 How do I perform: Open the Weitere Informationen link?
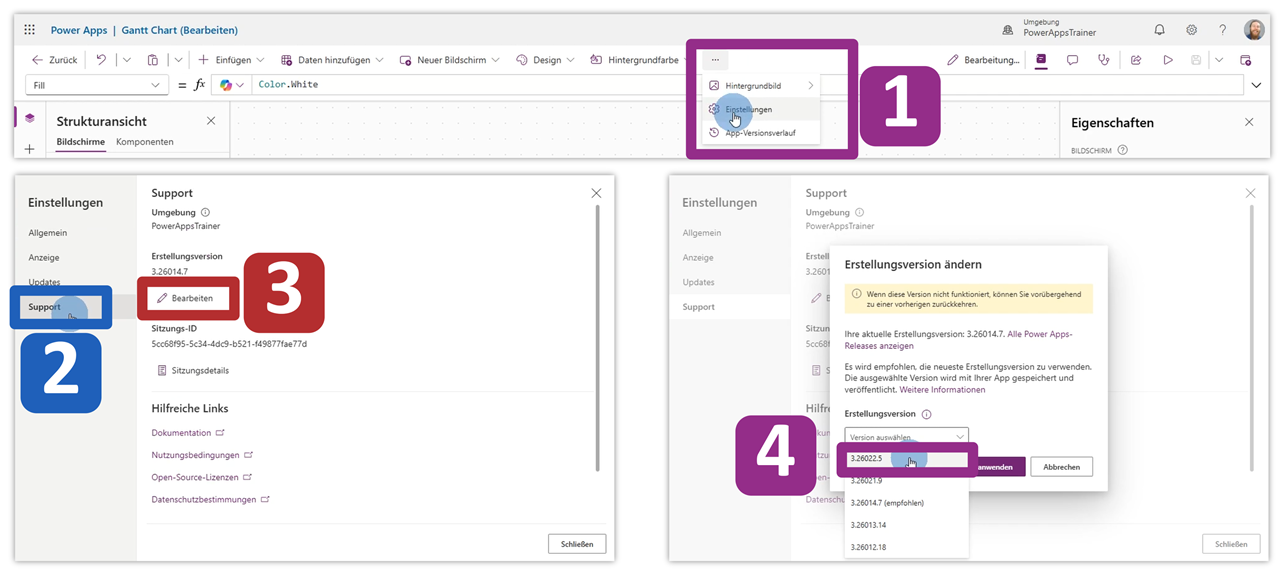[942, 390]
